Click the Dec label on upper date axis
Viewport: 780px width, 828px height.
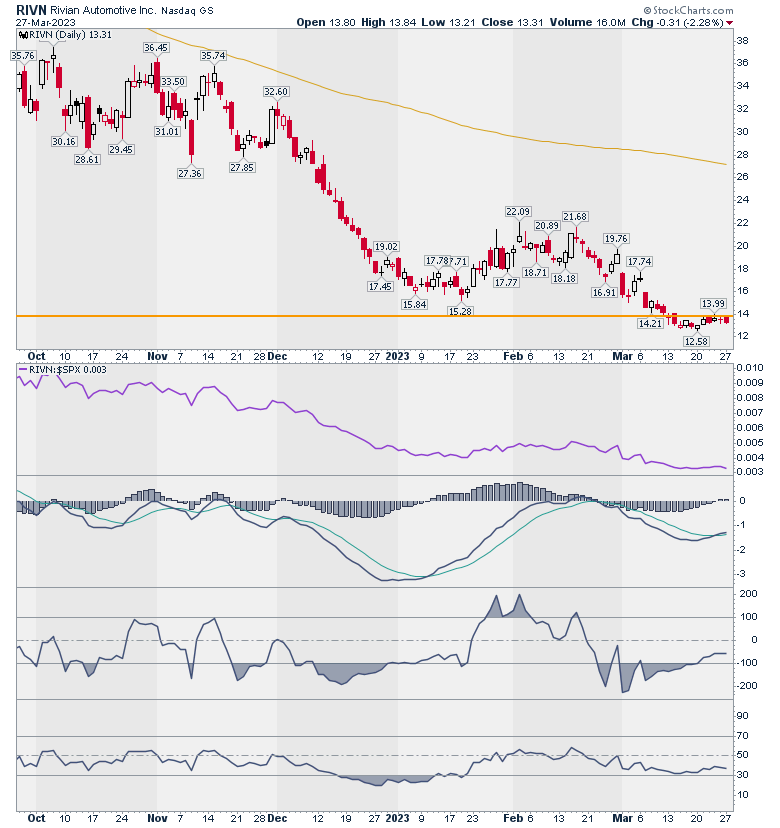pyautogui.click(x=277, y=356)
